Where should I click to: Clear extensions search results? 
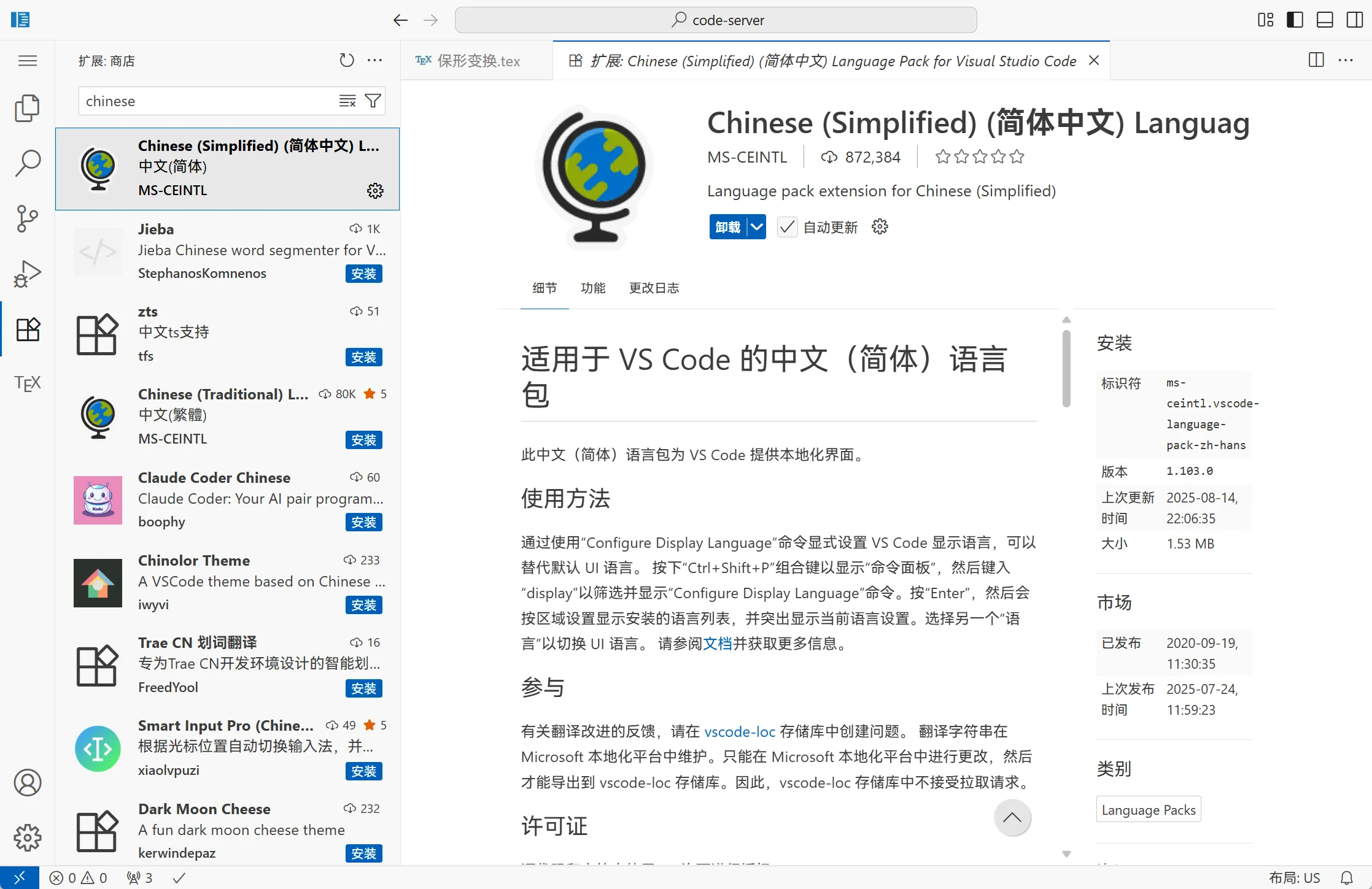tap(347, 101)
